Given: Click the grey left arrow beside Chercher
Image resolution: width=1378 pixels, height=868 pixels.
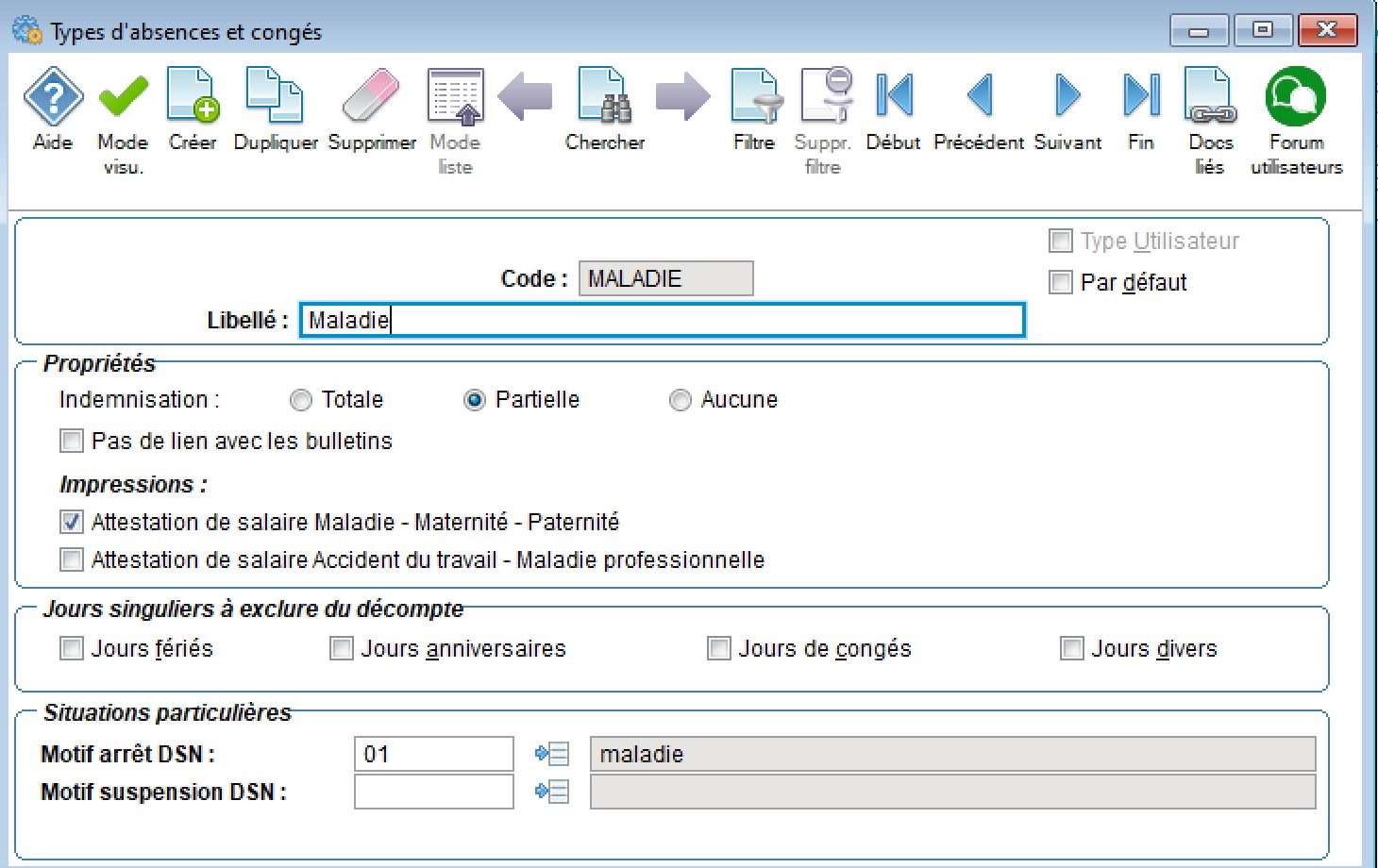Looking at the screenshot, I should pyautogui.click(x=525, y=96).
